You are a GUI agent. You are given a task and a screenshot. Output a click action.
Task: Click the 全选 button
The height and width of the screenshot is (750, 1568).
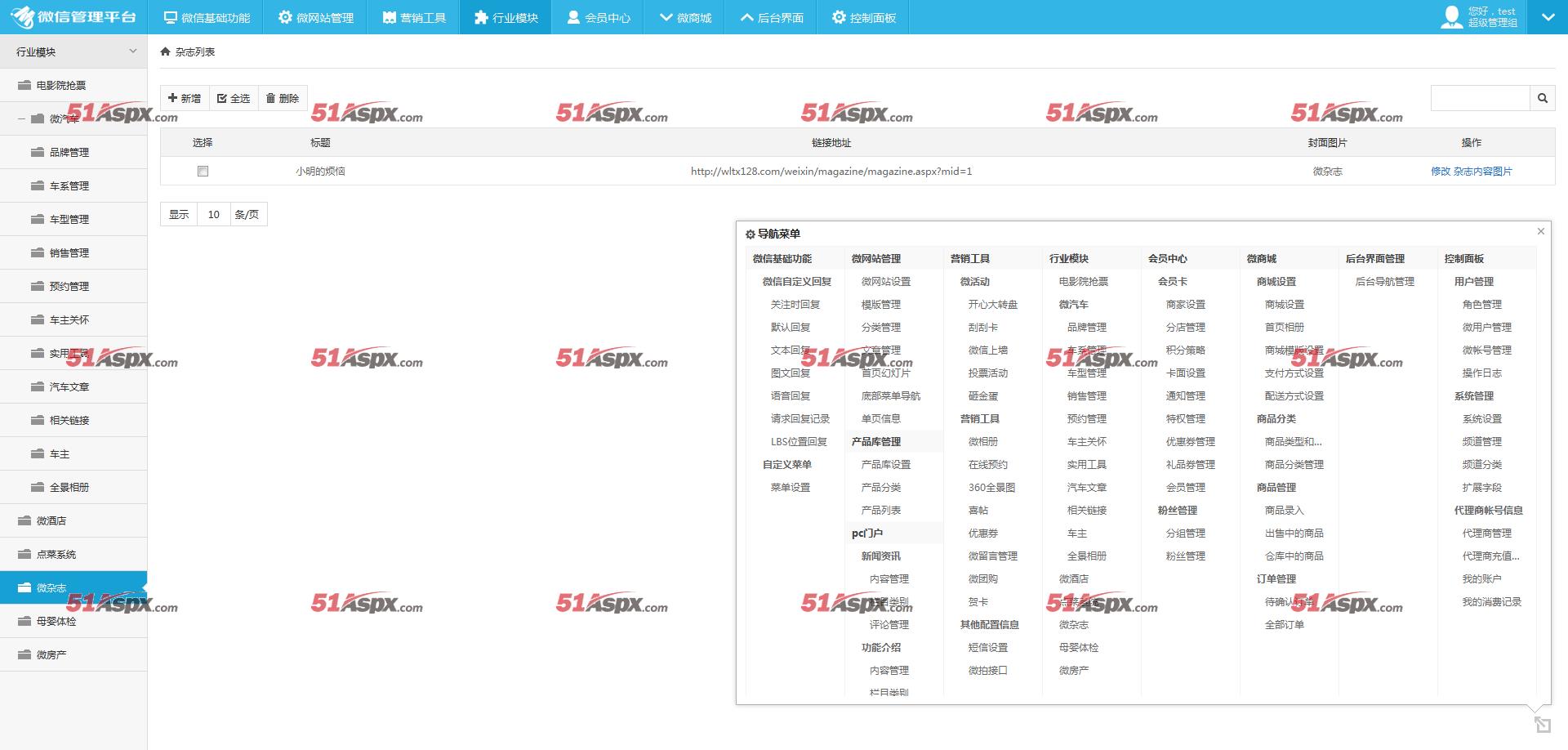tap(234, 98)
